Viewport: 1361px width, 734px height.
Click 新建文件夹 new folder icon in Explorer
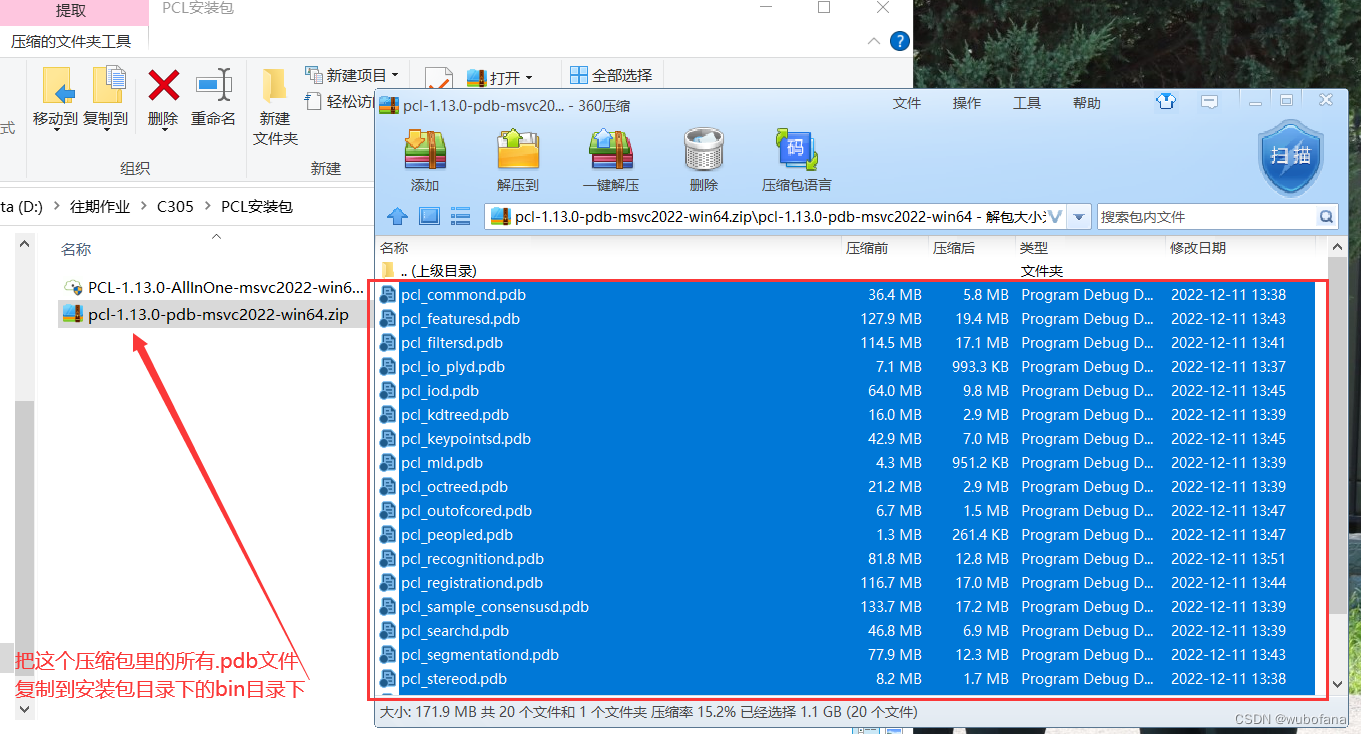pos(274,87)
